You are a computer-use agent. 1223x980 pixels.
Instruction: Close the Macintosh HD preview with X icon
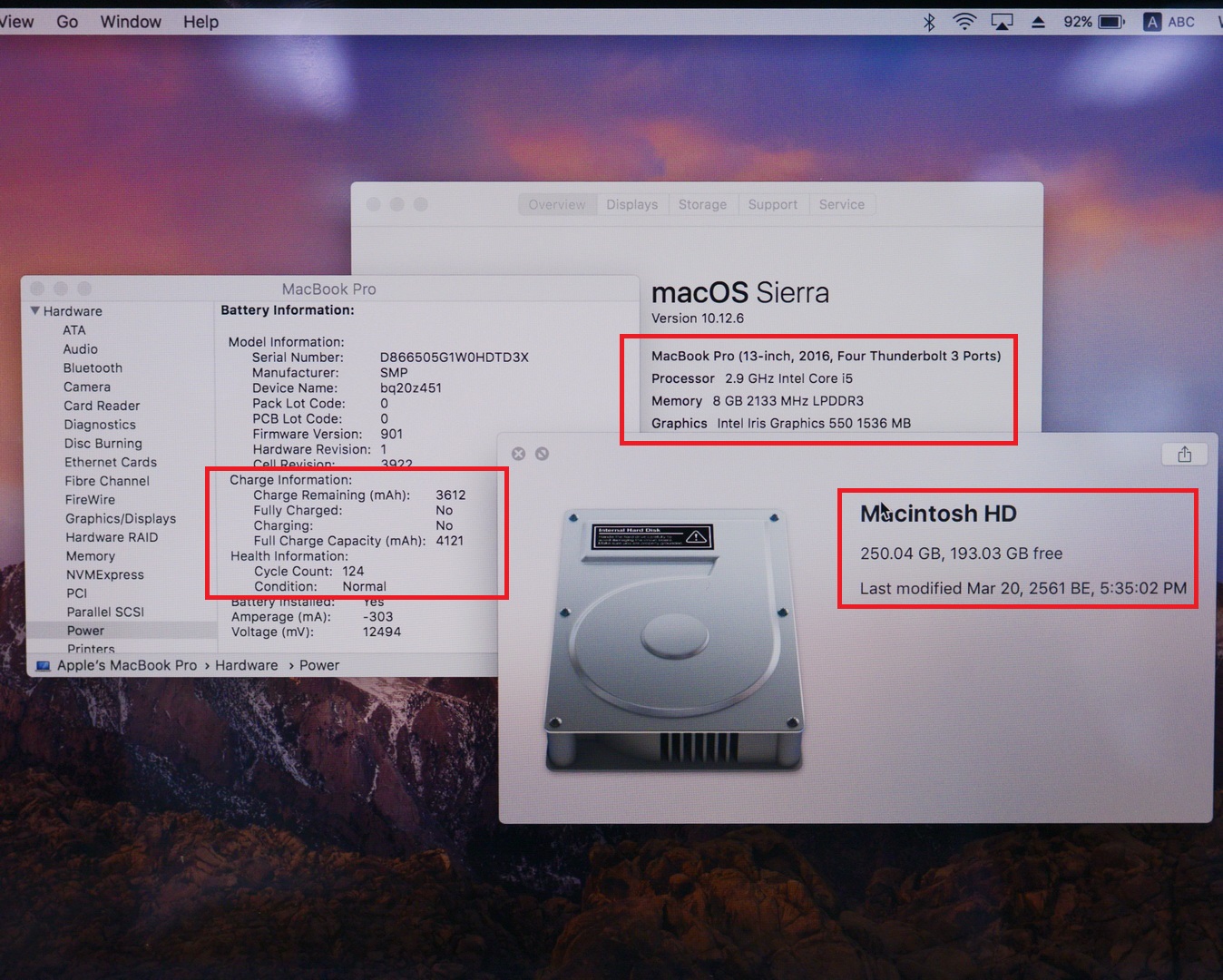518,454
